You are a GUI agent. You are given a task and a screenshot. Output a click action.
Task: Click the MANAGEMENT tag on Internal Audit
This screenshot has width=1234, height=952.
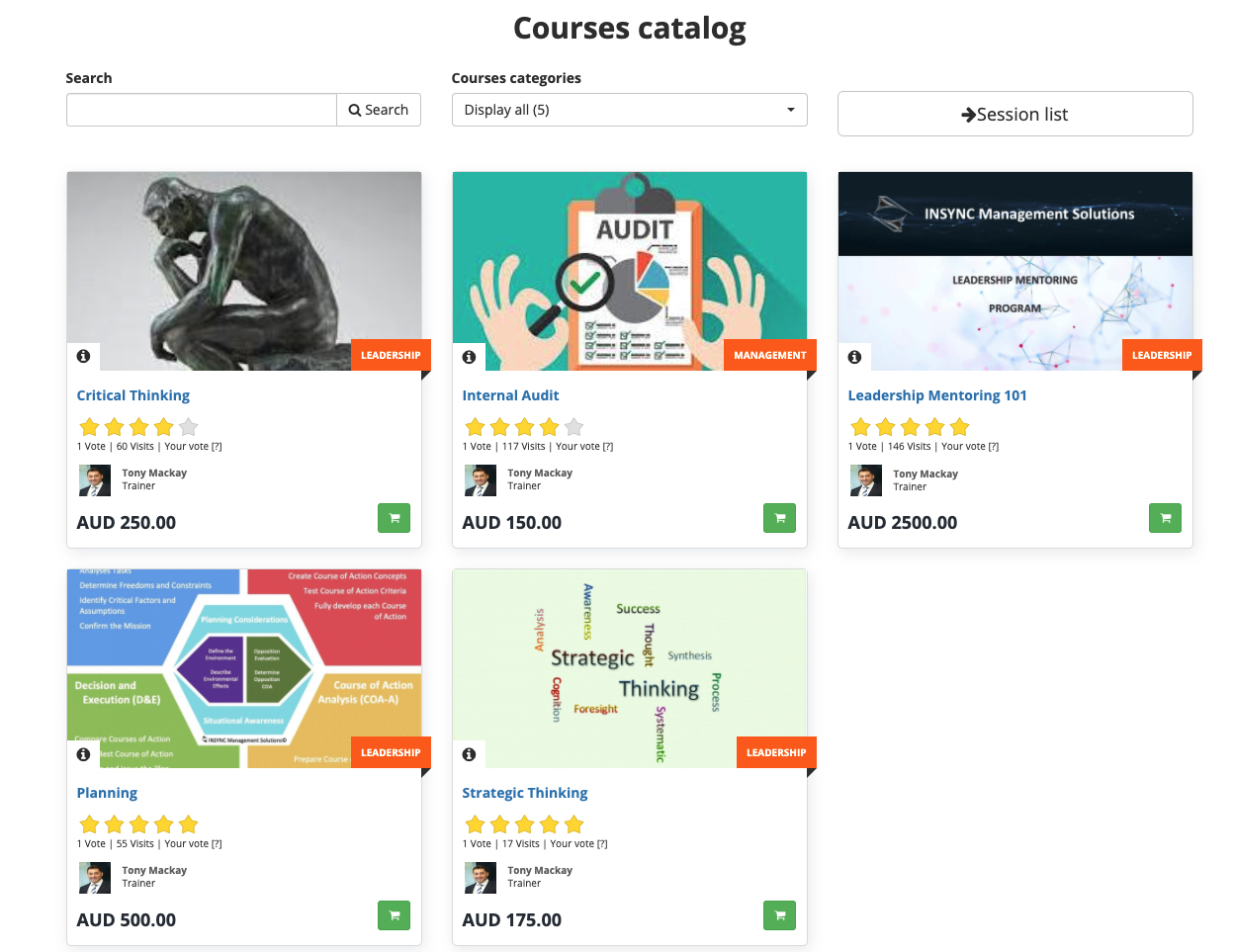coord(770,355)
